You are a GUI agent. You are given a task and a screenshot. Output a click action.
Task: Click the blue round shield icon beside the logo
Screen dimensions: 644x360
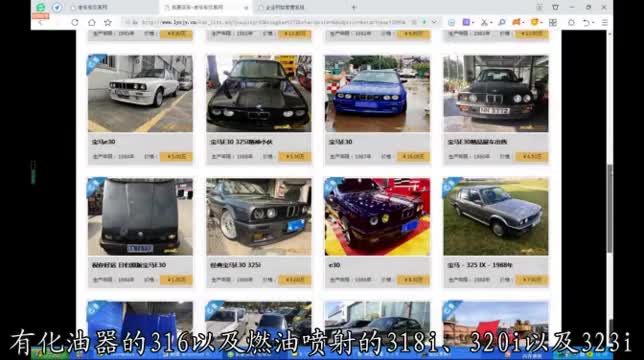pos(57,7)
